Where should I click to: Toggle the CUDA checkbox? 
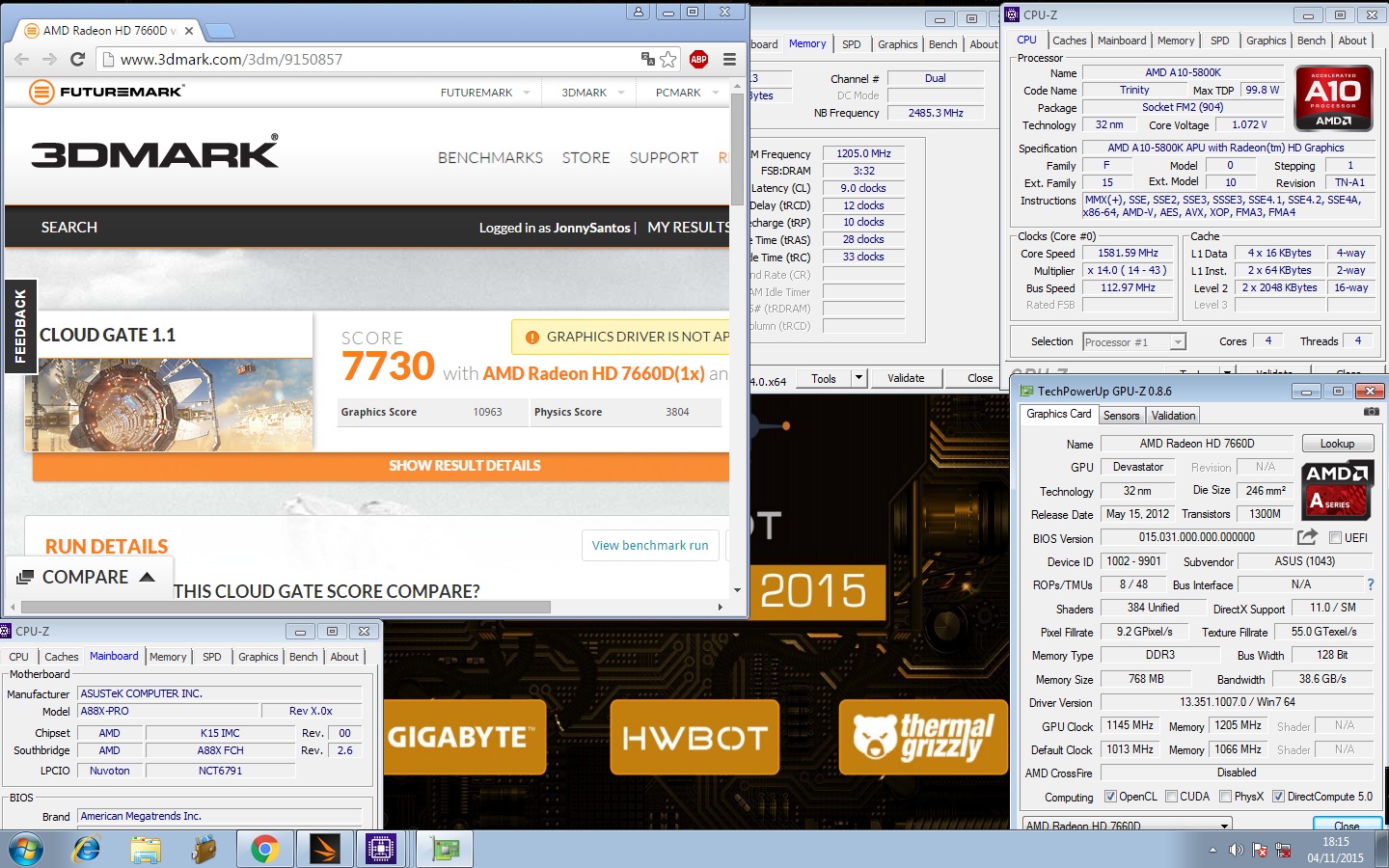1171,797
